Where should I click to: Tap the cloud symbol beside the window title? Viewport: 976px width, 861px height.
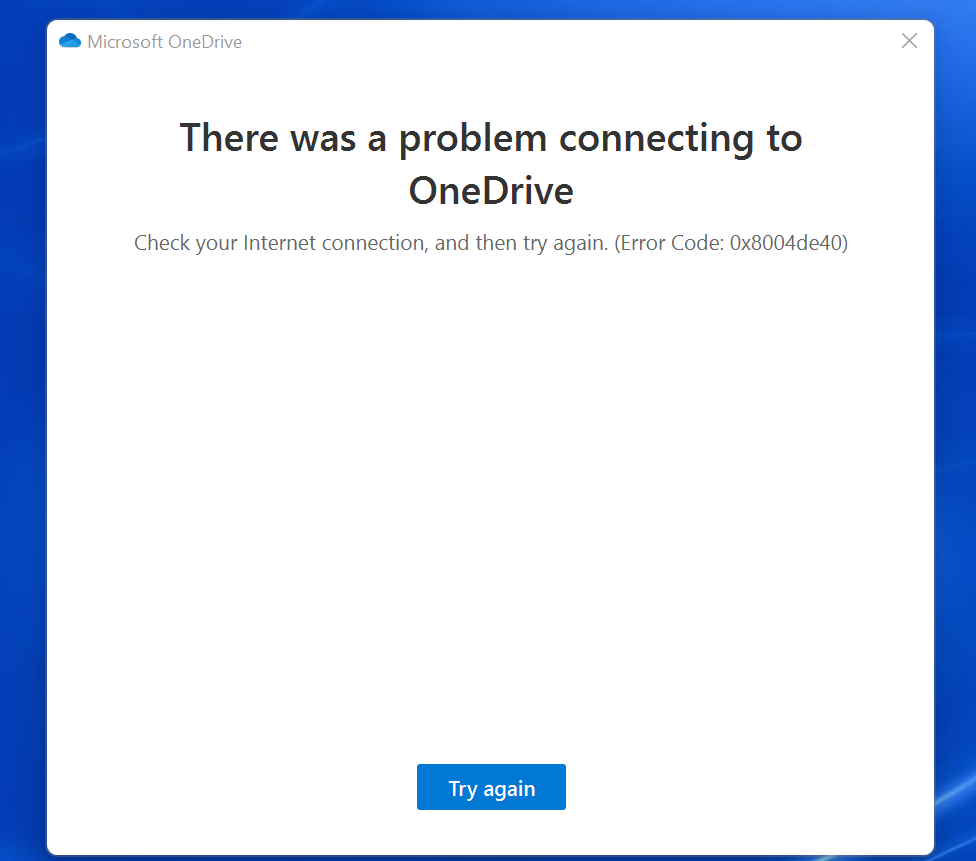[x=68, y=40]
